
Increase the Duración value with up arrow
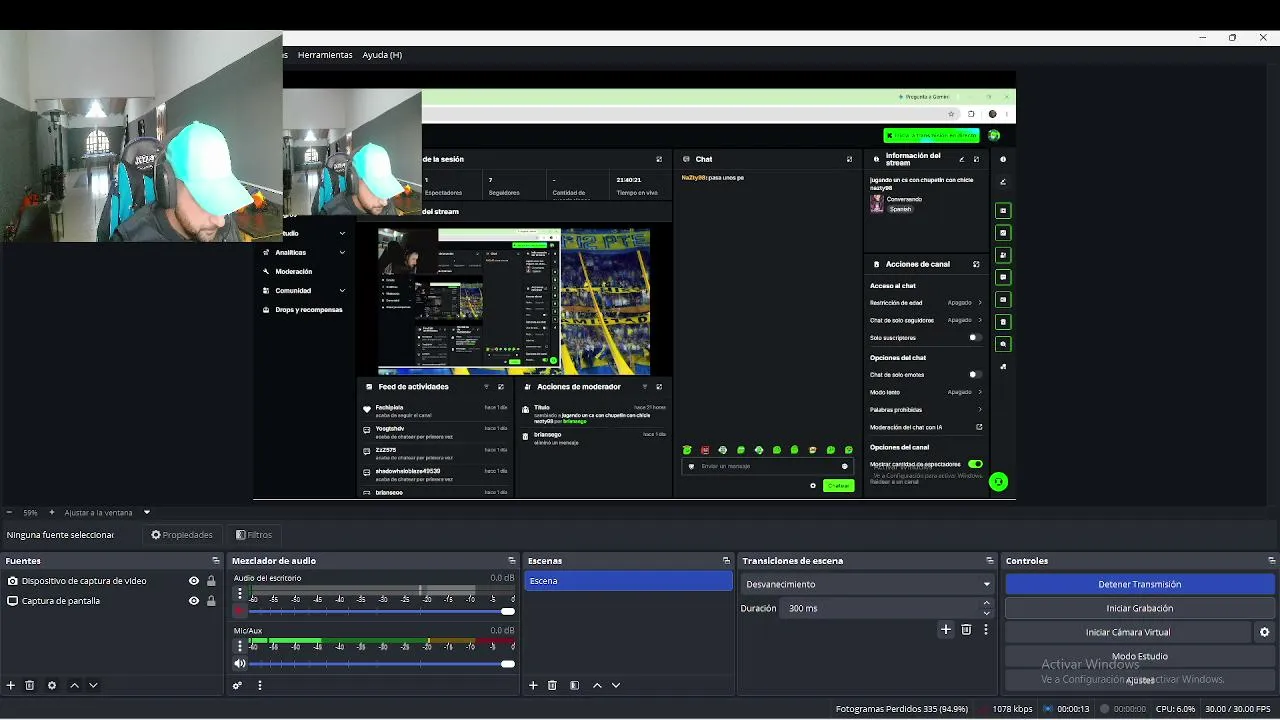(987, 603)
